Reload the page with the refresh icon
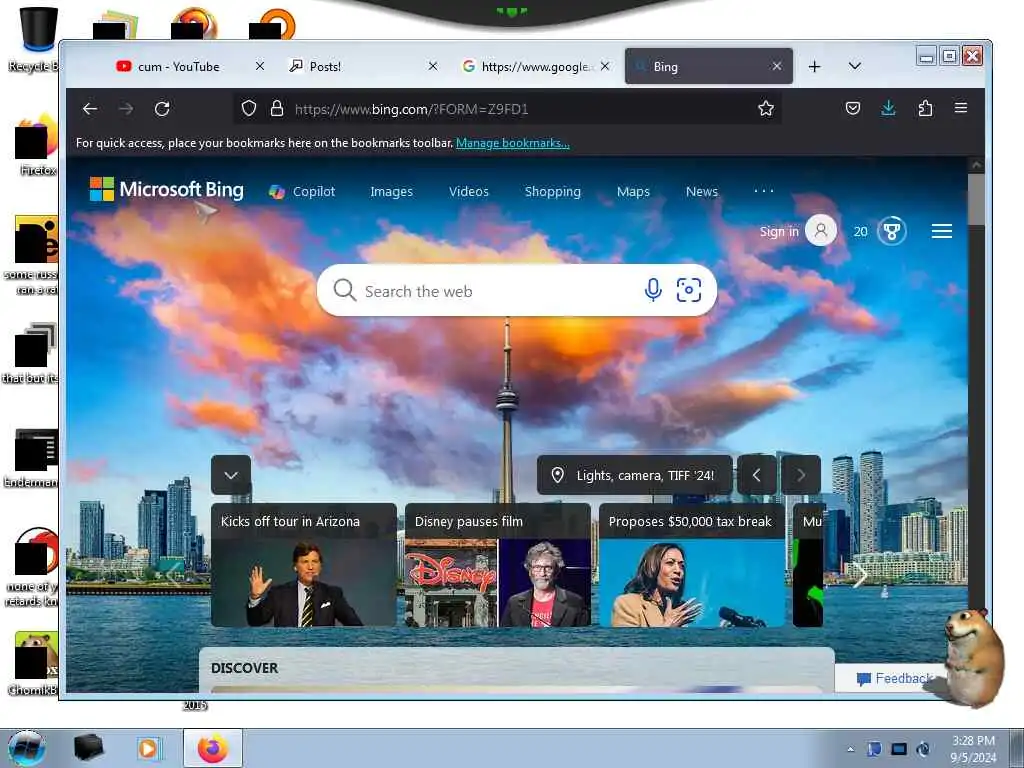This screenshot has width=1024, height=768. tap(162, 109)
